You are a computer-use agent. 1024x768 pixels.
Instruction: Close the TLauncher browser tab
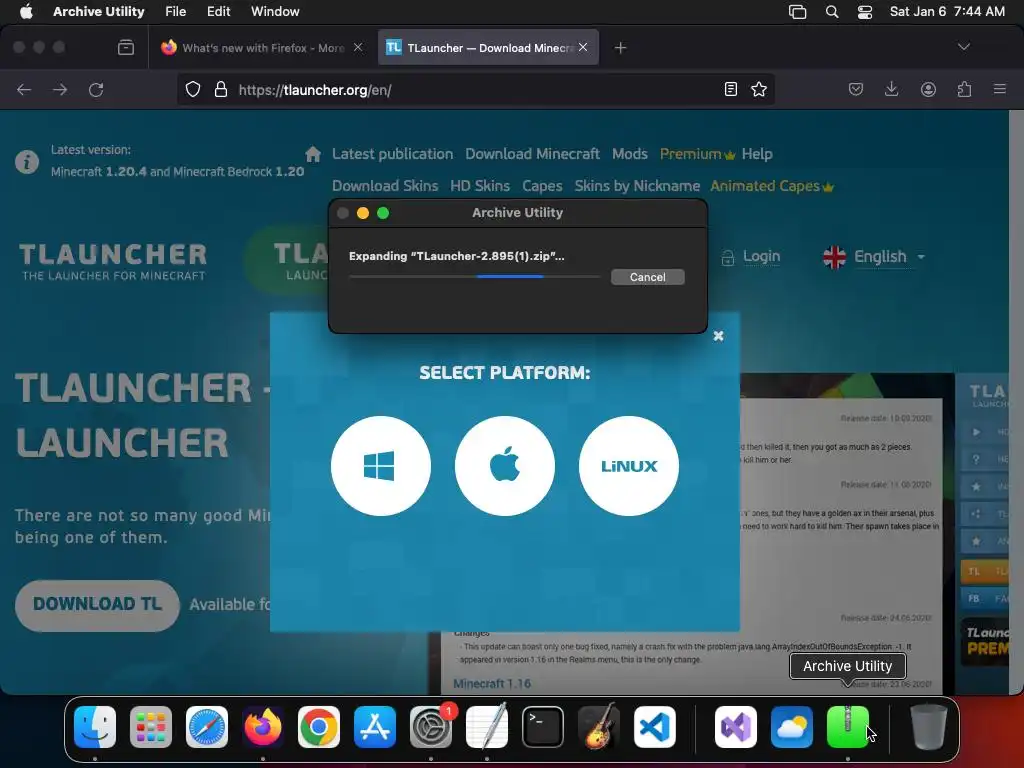pos(583,47)
